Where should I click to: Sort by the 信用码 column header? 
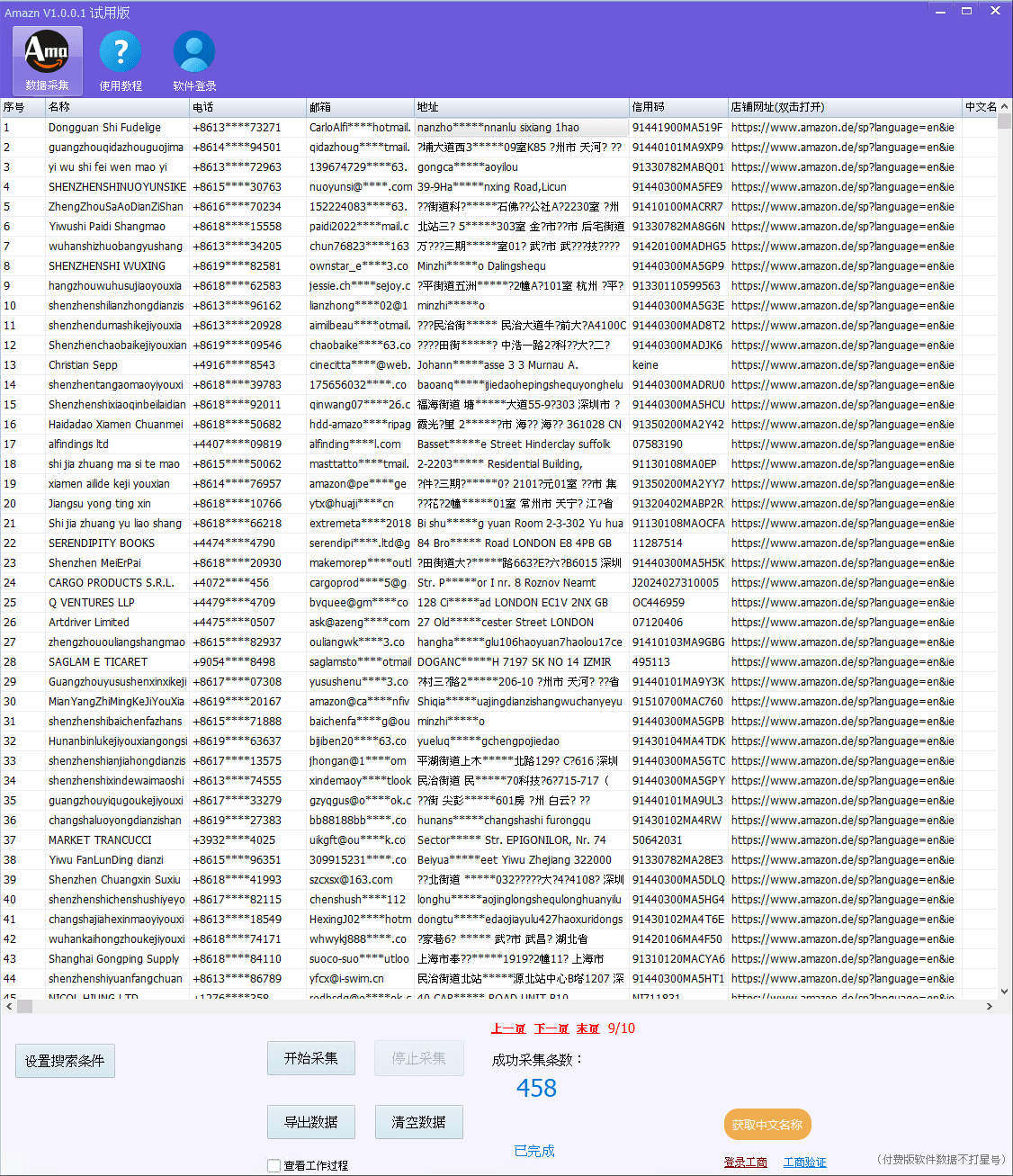[x=678, y=107]
